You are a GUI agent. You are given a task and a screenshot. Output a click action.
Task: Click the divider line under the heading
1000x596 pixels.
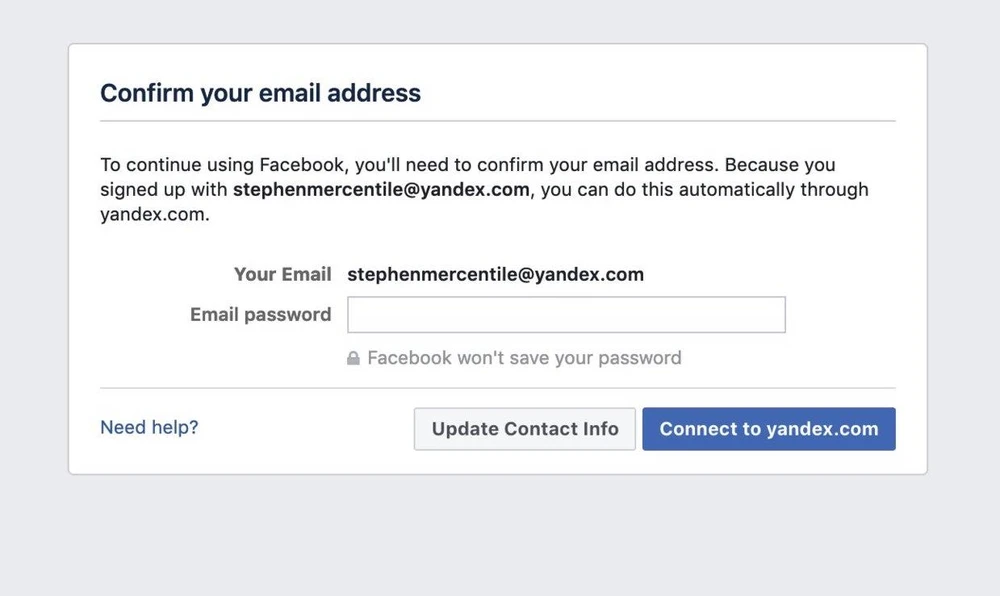pos(497,121)
